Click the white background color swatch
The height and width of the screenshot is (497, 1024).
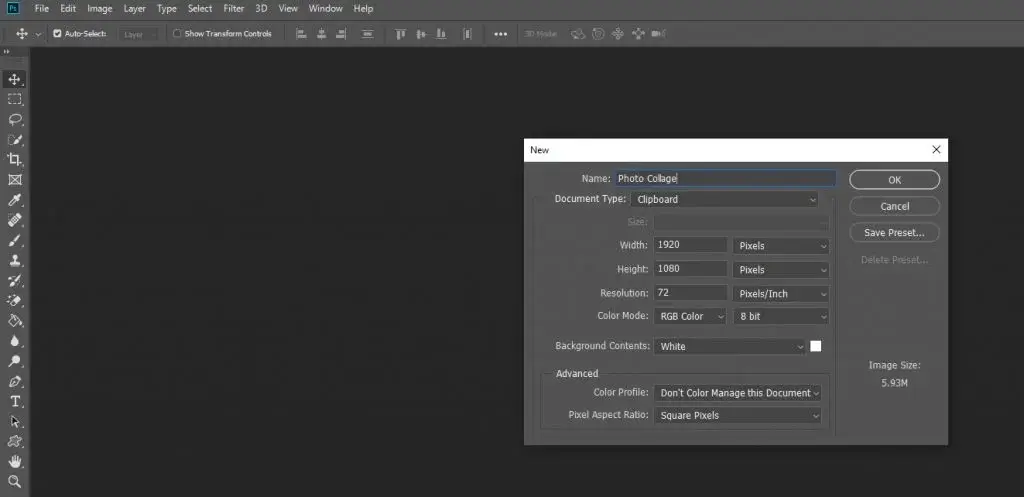coord(816,346)
